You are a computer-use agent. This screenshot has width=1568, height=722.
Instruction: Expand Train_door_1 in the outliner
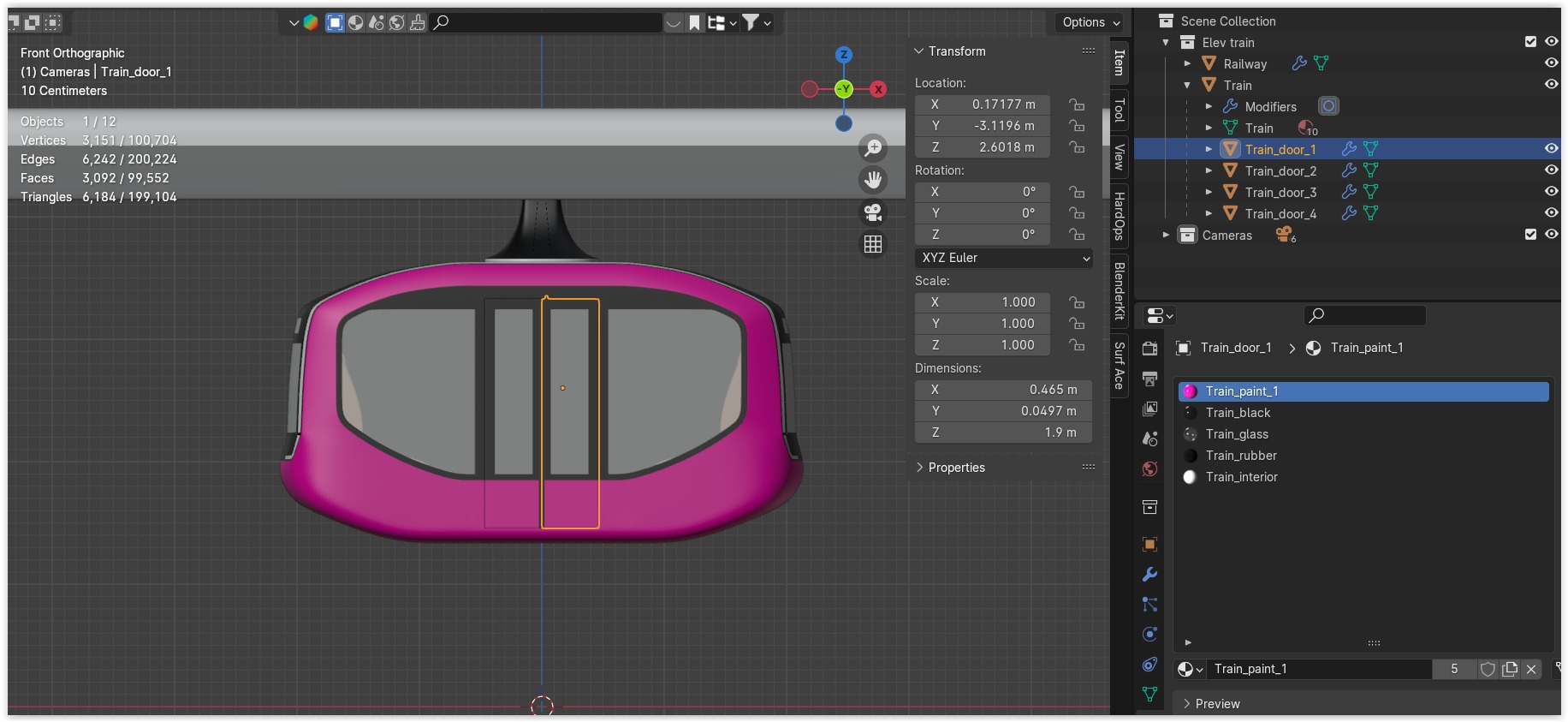click(x=1209, y=150)
